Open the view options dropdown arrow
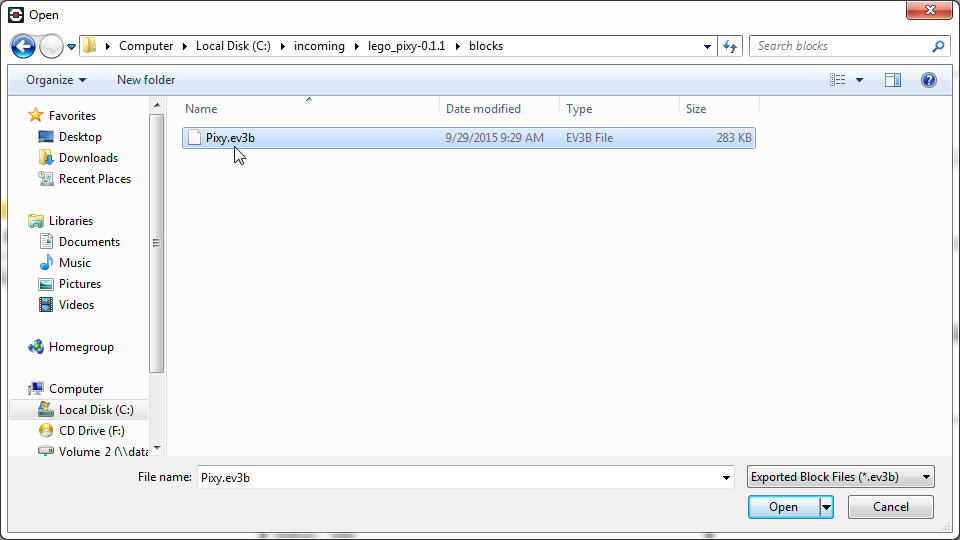 pos(860,80)
